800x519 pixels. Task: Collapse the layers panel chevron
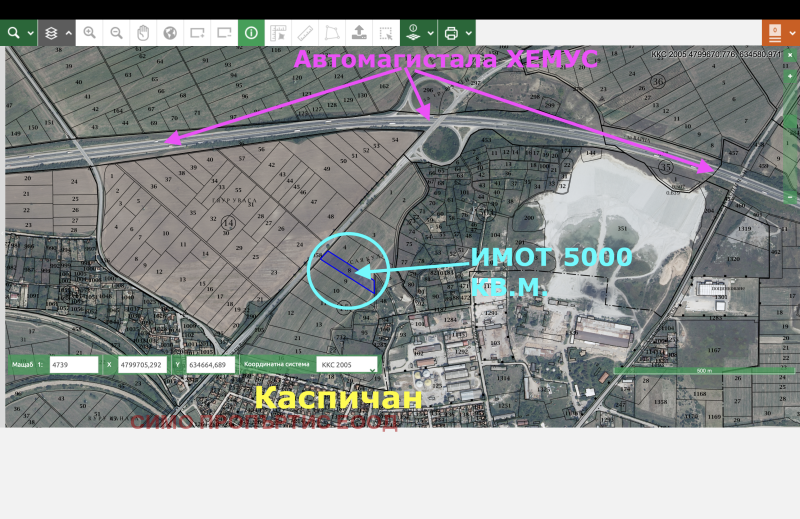pos(68,32)
